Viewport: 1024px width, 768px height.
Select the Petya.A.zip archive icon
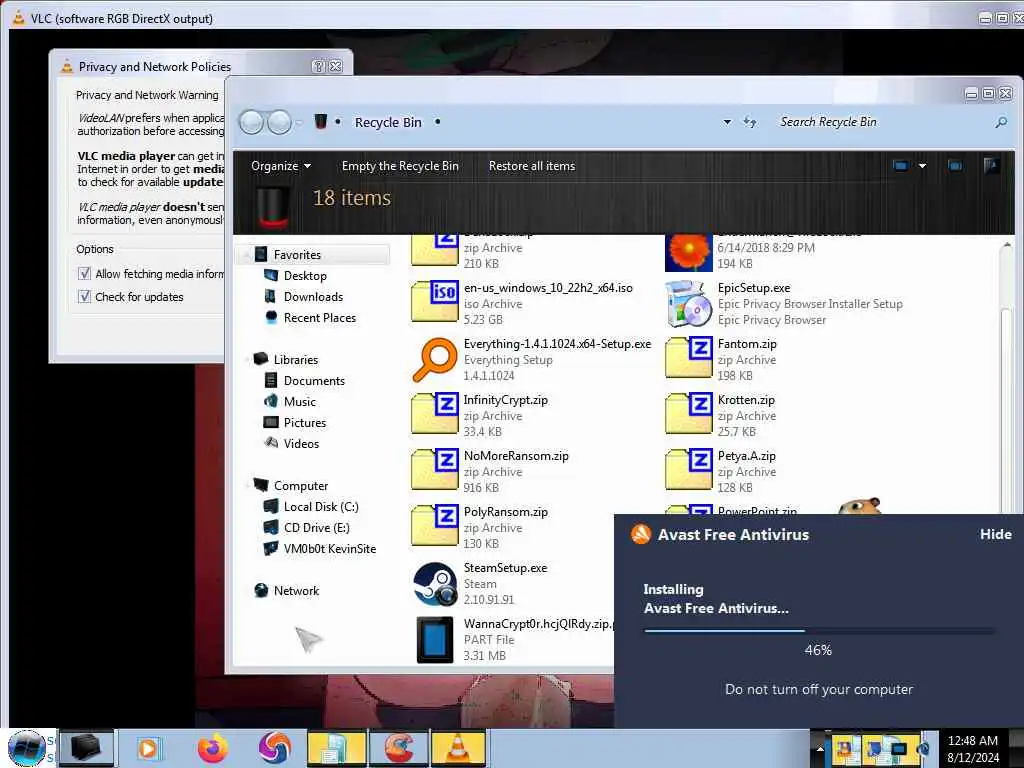point(689,470)
